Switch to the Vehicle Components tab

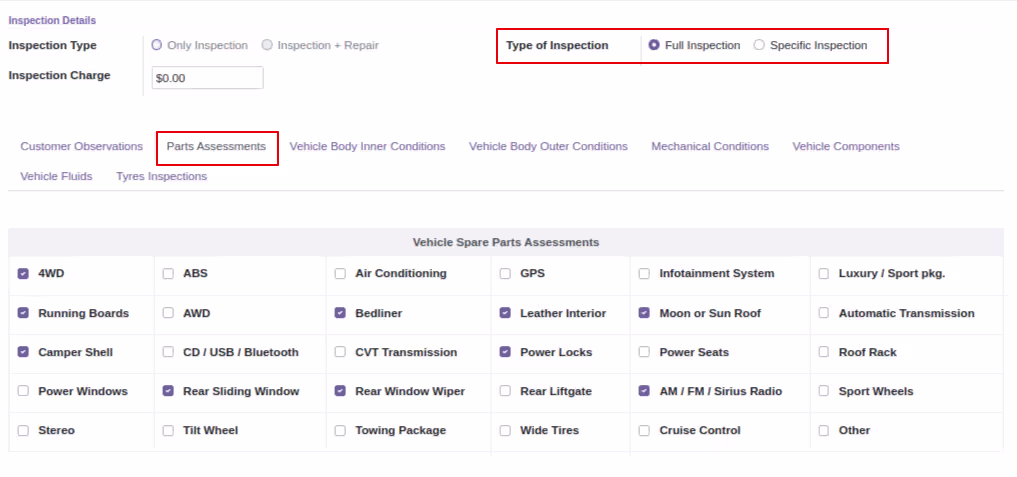pos(846,147)
